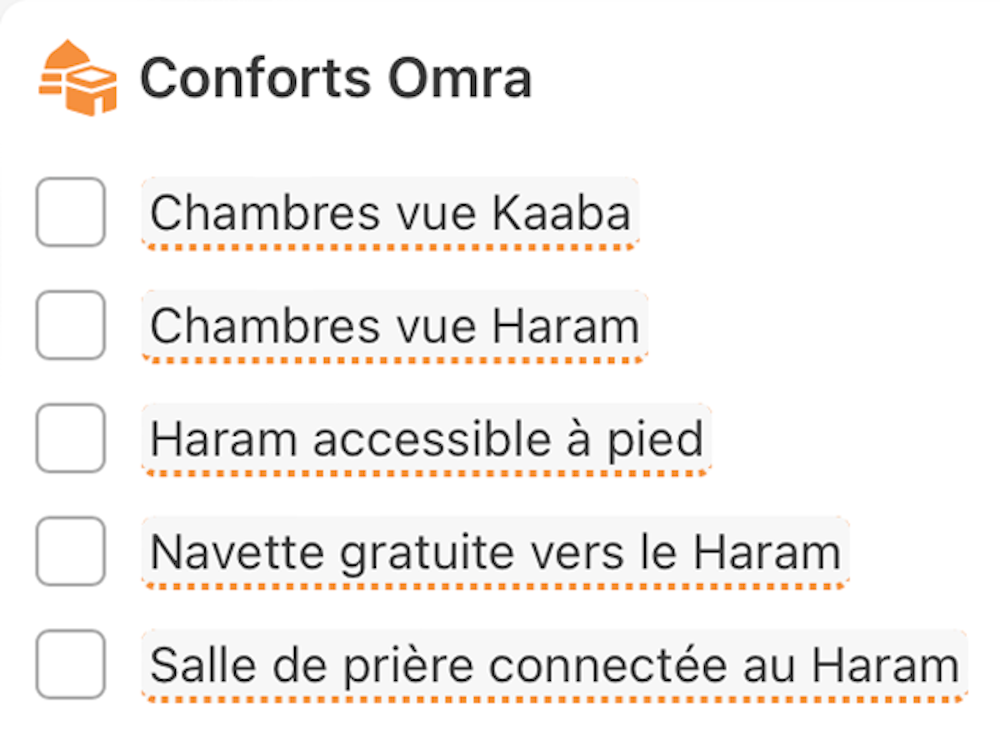Screen dimensions: 1000x750
Task: Toggle the Navette gratuite vers le Haram checkbox
Action: point(70,551)
